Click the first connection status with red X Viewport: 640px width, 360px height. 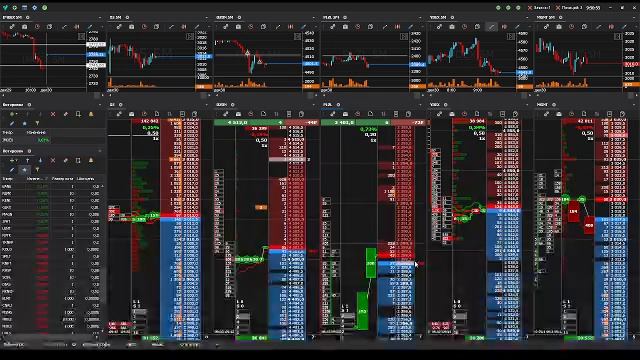point(539,7)
